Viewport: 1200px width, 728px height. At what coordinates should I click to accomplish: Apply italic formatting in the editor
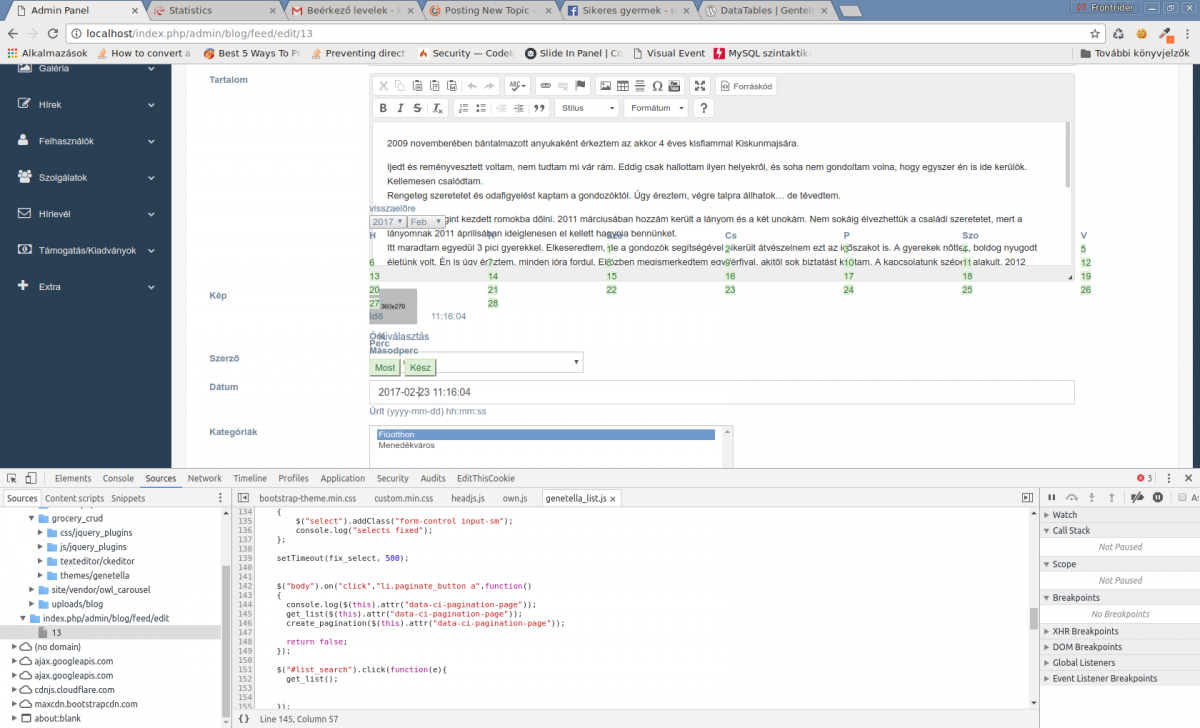400,108
